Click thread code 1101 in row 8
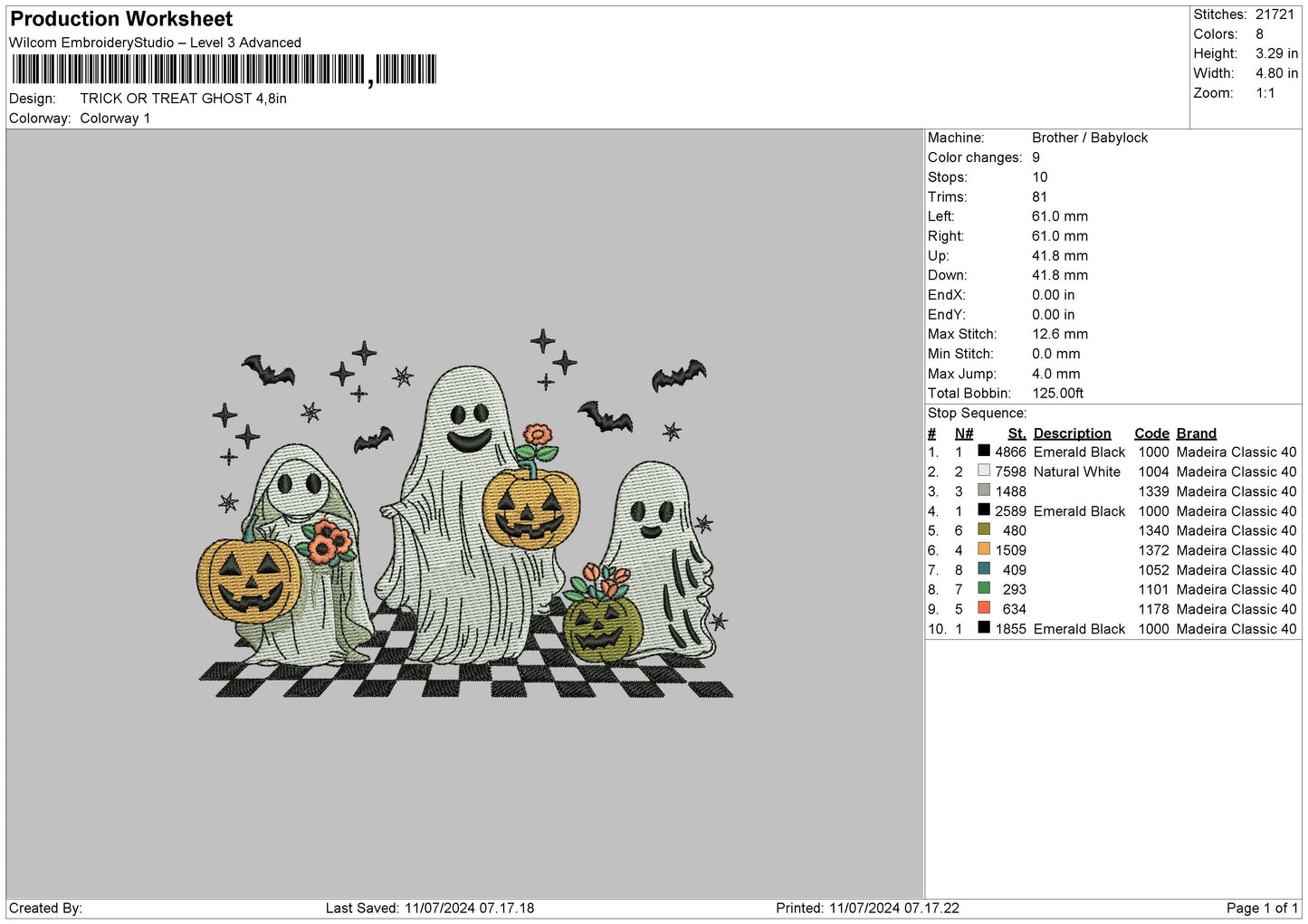Screen dimensions: 1308x924 (1153, 590)
